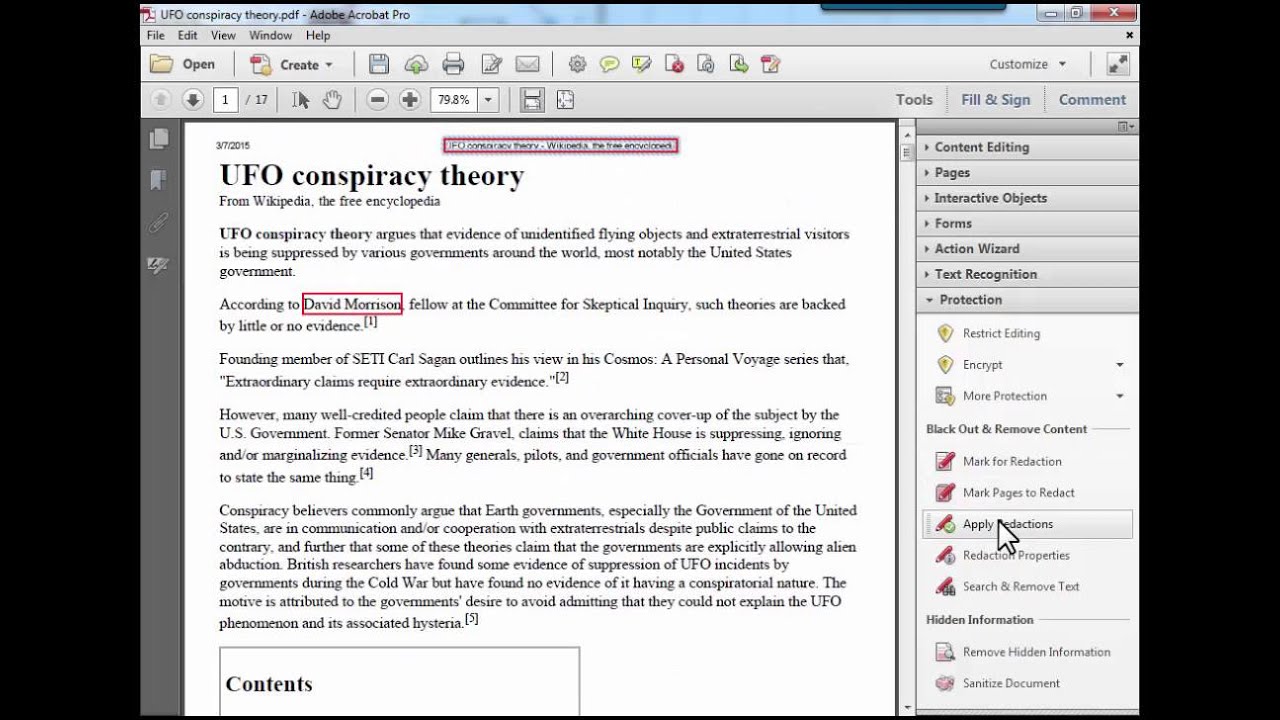This screenshot has height=720, width=1280.
Task: Click the edit/sign document icon
Action: point(491,64)
